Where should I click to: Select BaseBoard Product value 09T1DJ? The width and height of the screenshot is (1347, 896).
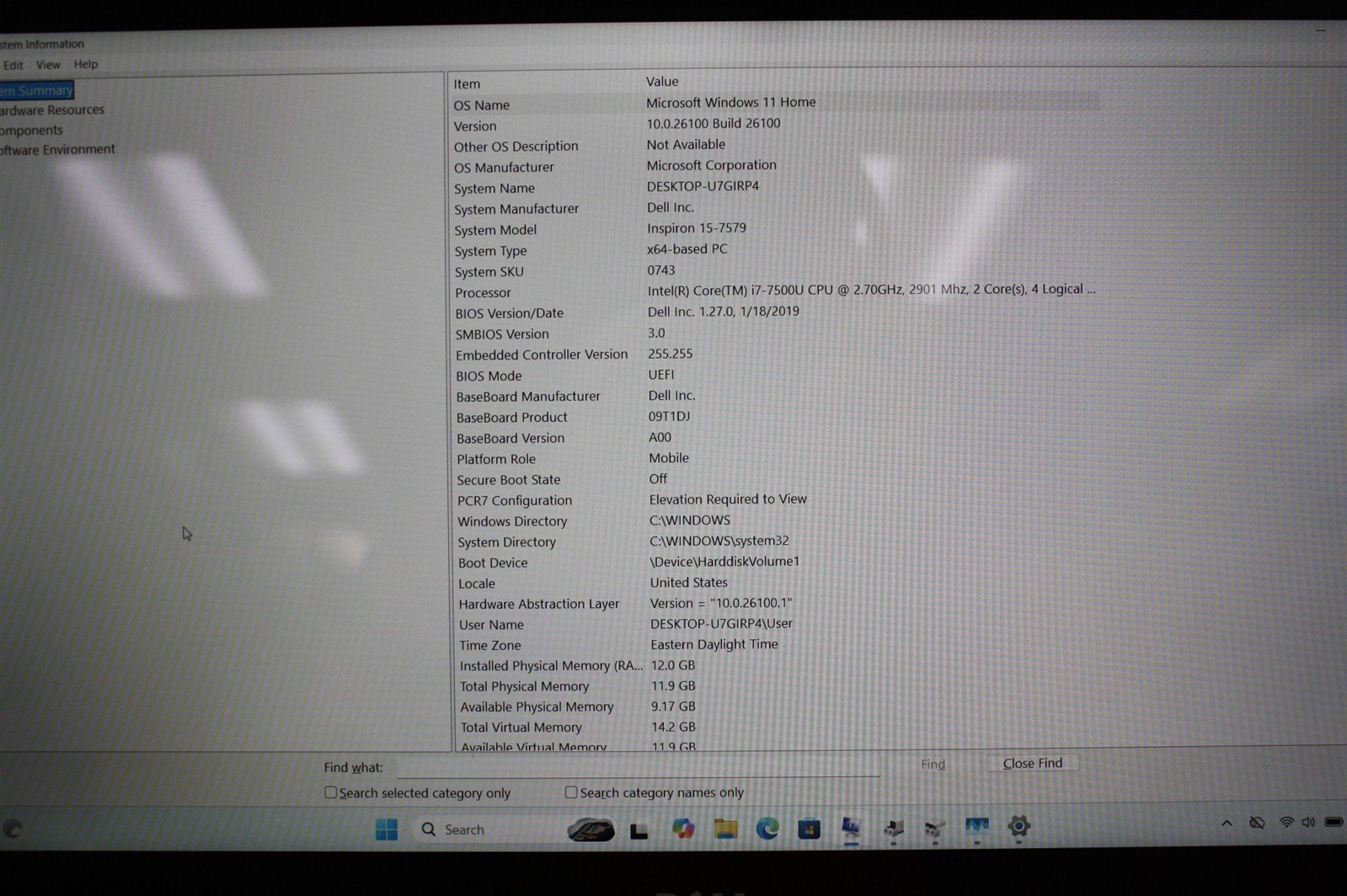click(x=669, y=416)
